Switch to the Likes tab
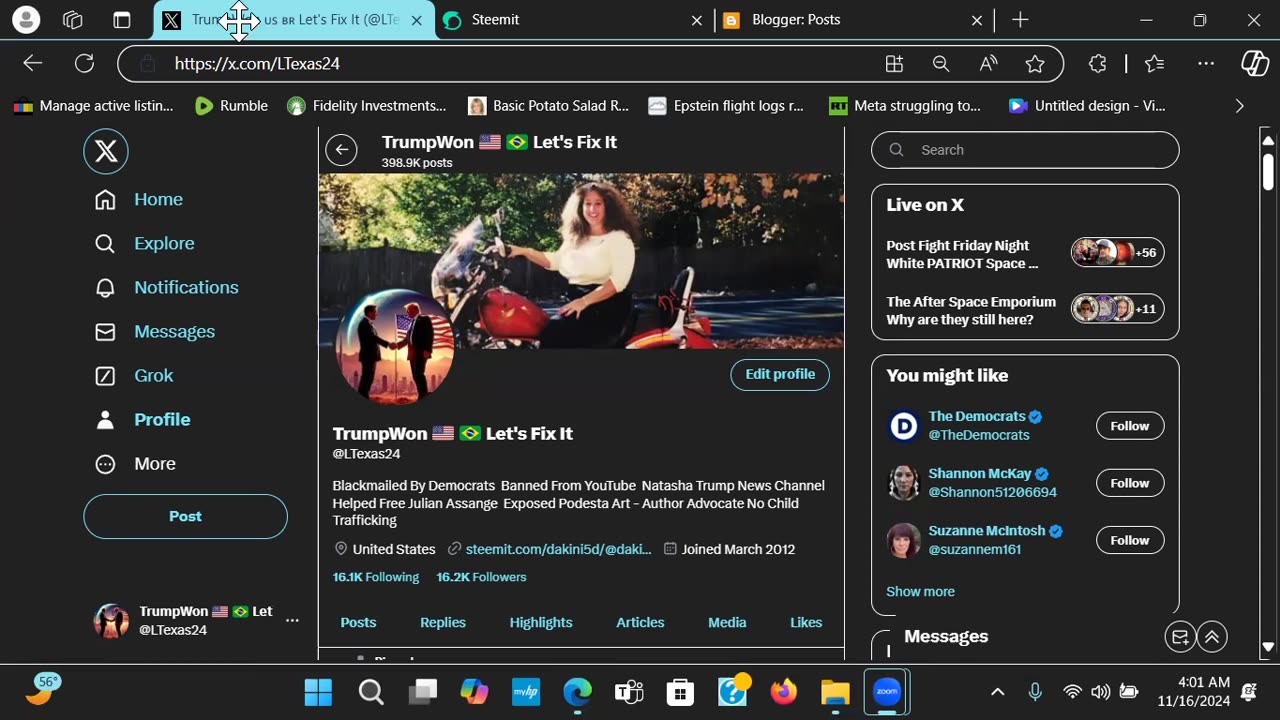This screenshot has height=720, width=1280. [806, 622]
